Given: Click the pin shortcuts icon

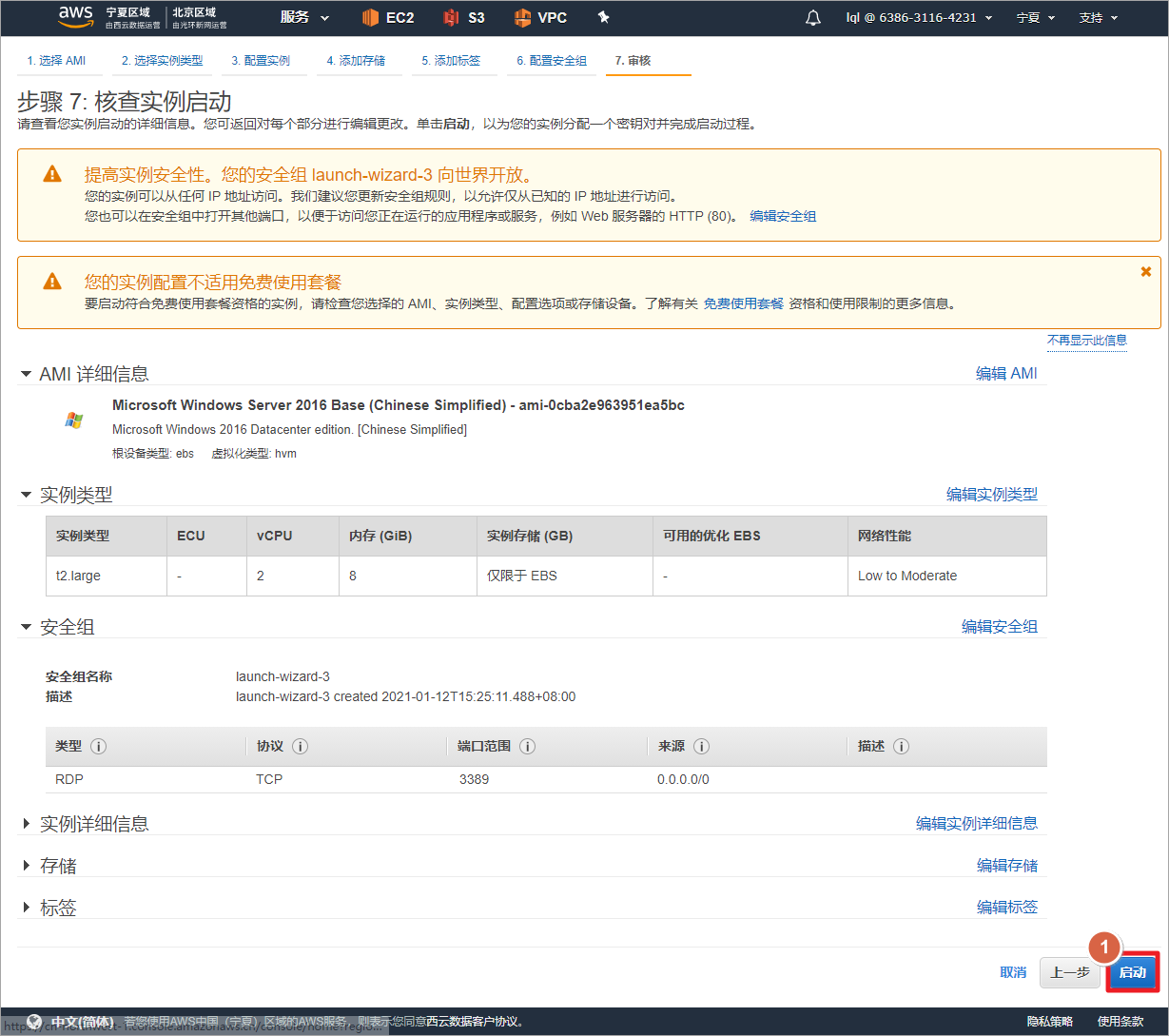Looking at the screenshot, I should (x=603, y=17).
